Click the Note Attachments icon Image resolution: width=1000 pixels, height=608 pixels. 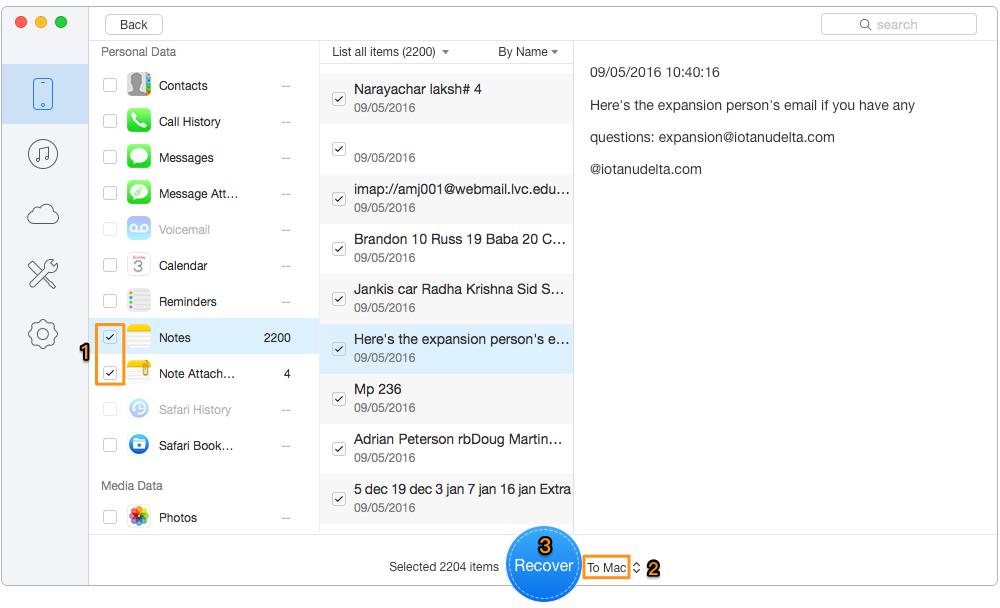138,373
